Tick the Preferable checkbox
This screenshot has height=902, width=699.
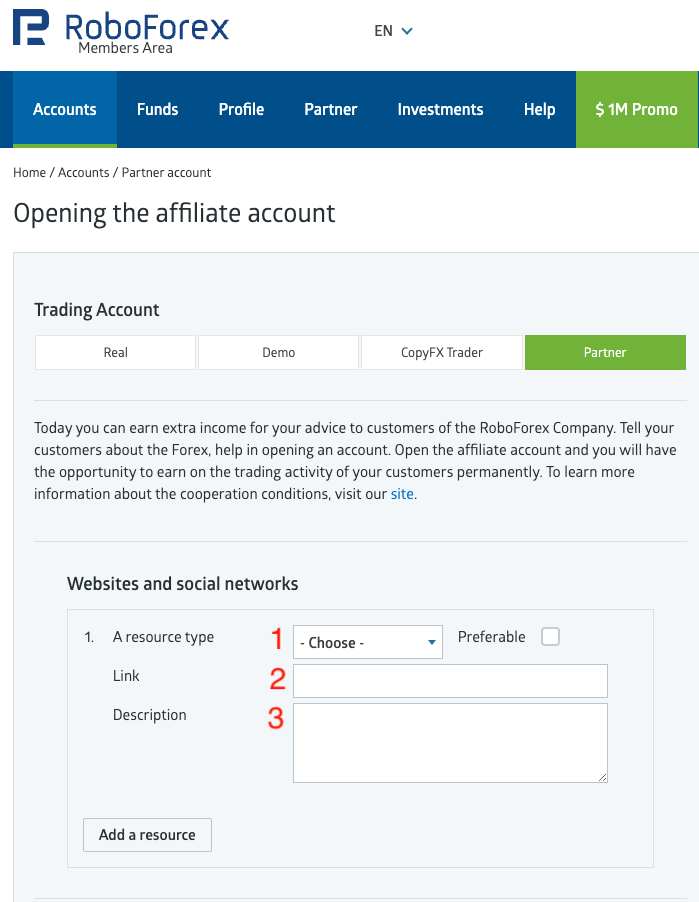coord(550,637)
